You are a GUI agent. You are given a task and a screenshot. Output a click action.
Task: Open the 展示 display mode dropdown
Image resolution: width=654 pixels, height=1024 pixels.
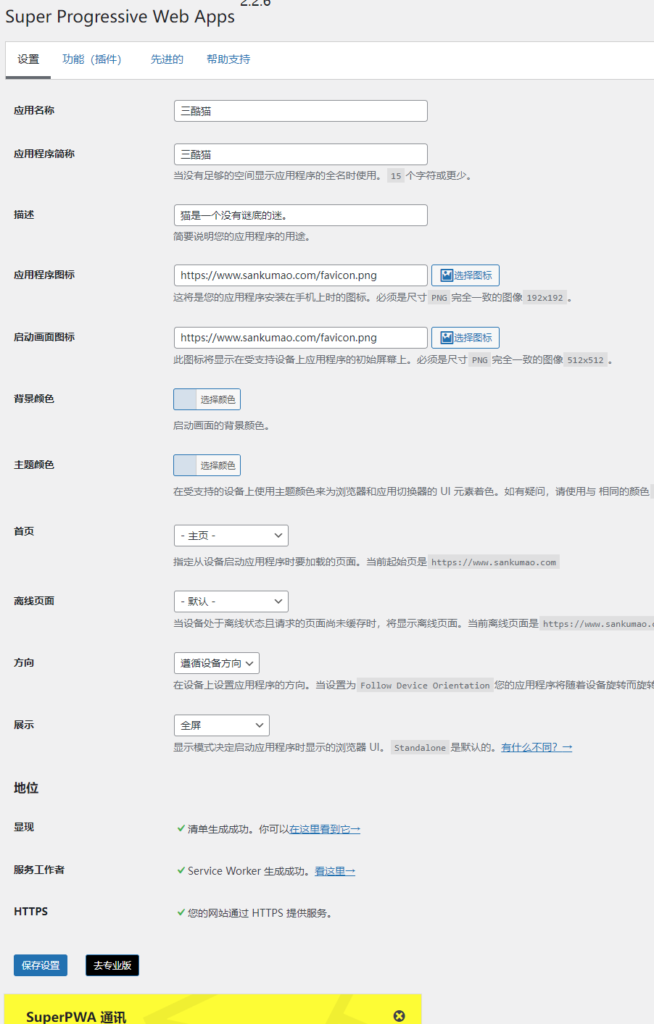click(221, 725)
